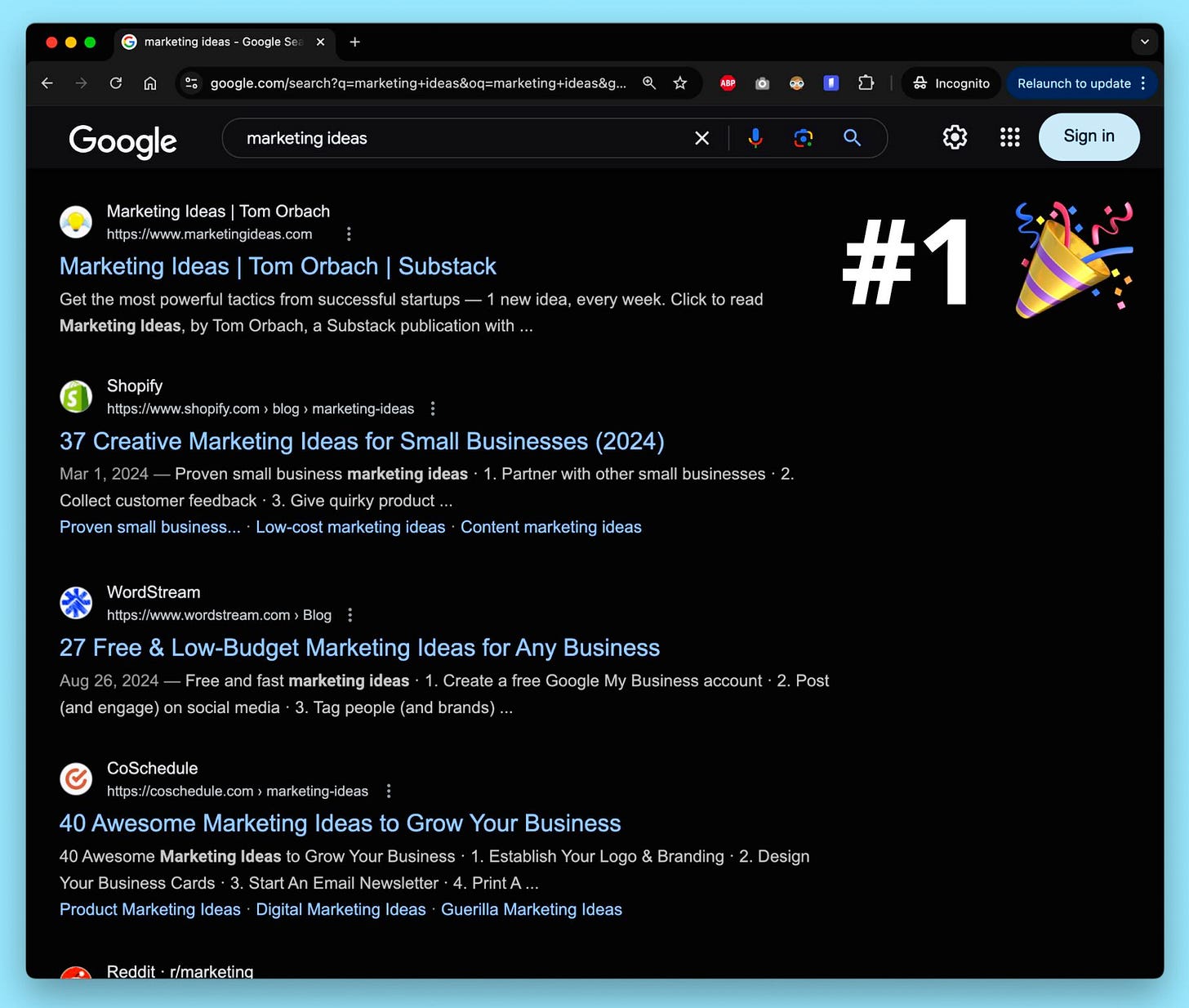Search by image with Google Lens
This screenshot has height=1008, width=1189.
804,138
